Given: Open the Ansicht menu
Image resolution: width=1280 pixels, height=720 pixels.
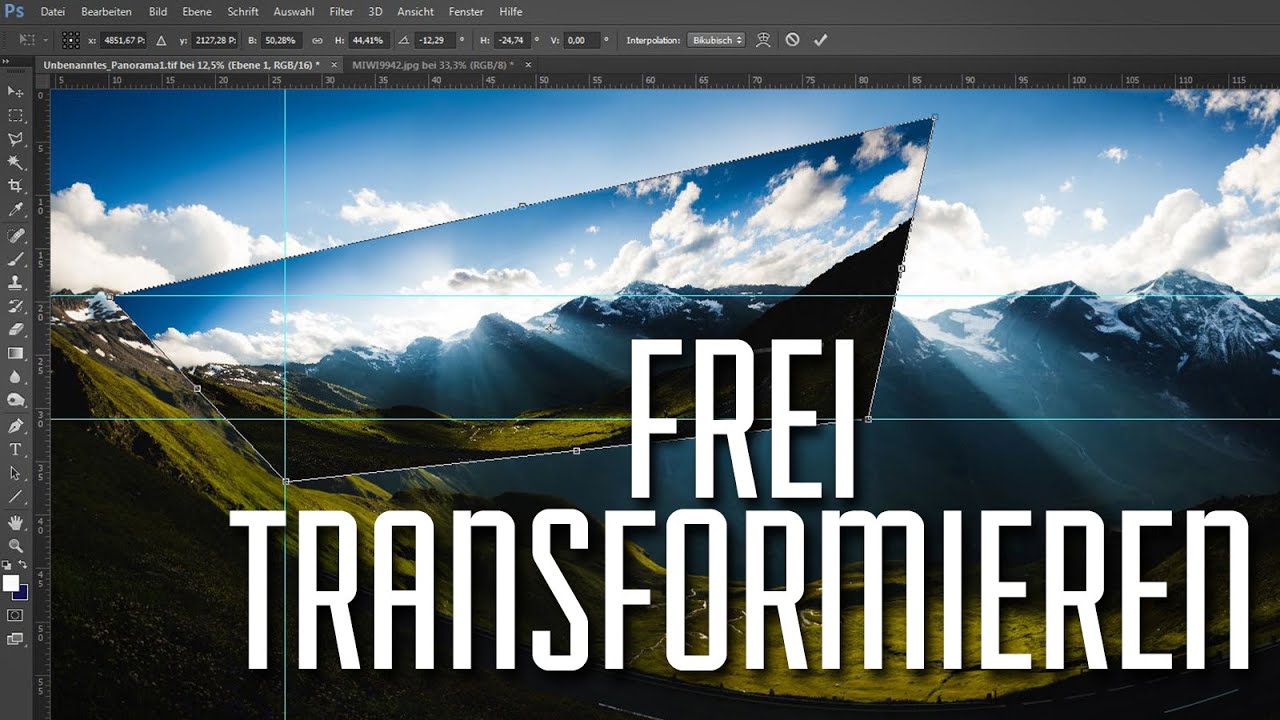Looking at the screenshot, I should tap(415, 11).
